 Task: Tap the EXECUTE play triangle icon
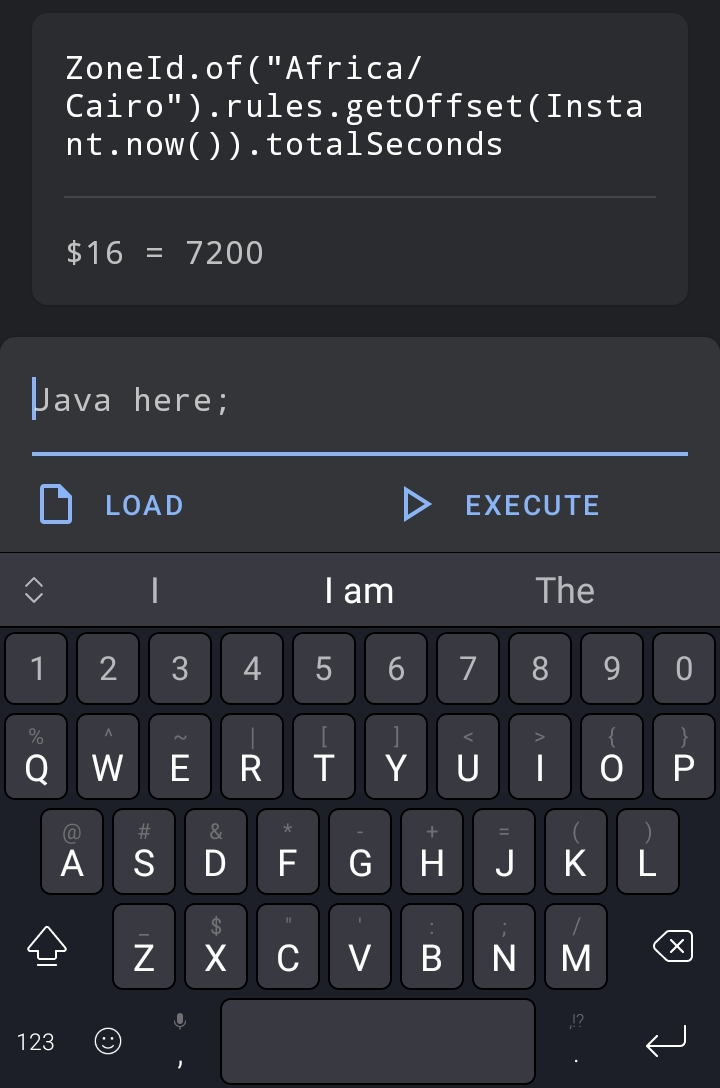pyautogui.click(x=417, y=505)
